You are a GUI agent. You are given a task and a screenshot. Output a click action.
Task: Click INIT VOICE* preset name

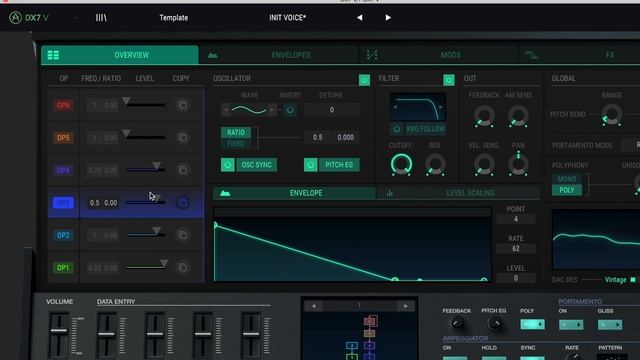tap(287, 18)
